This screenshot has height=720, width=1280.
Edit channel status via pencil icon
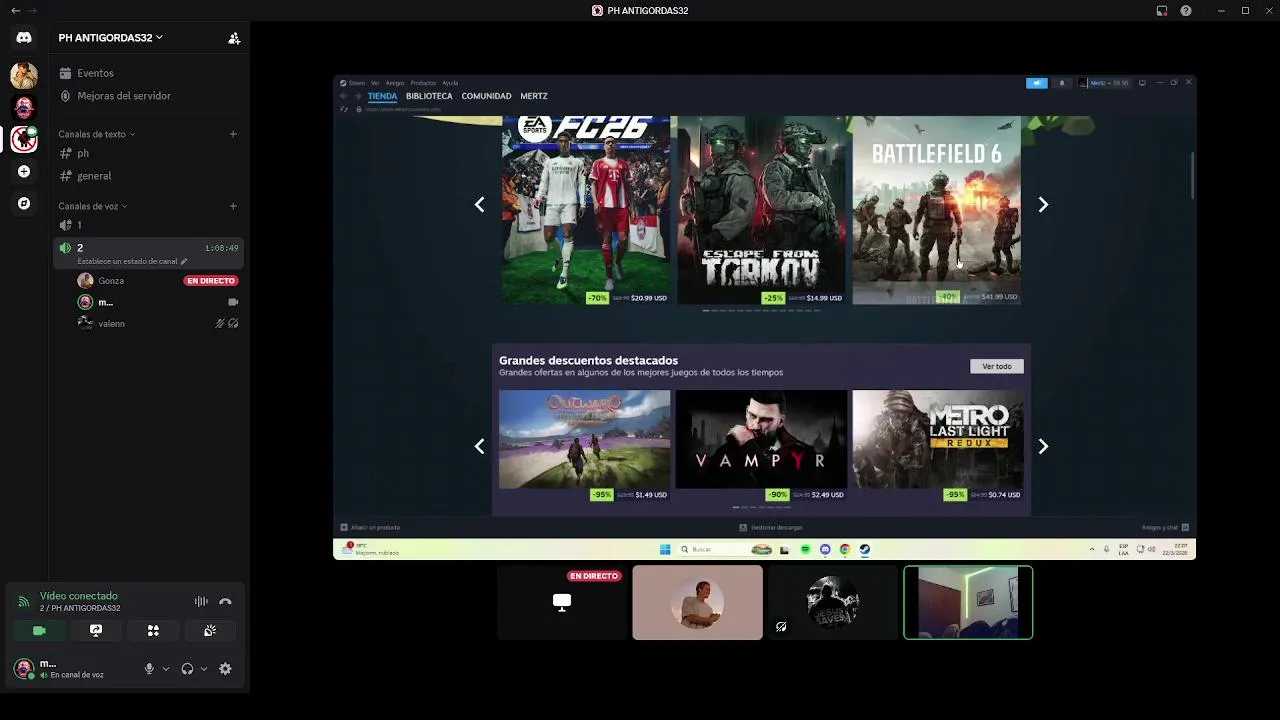[x=184, y=262]
